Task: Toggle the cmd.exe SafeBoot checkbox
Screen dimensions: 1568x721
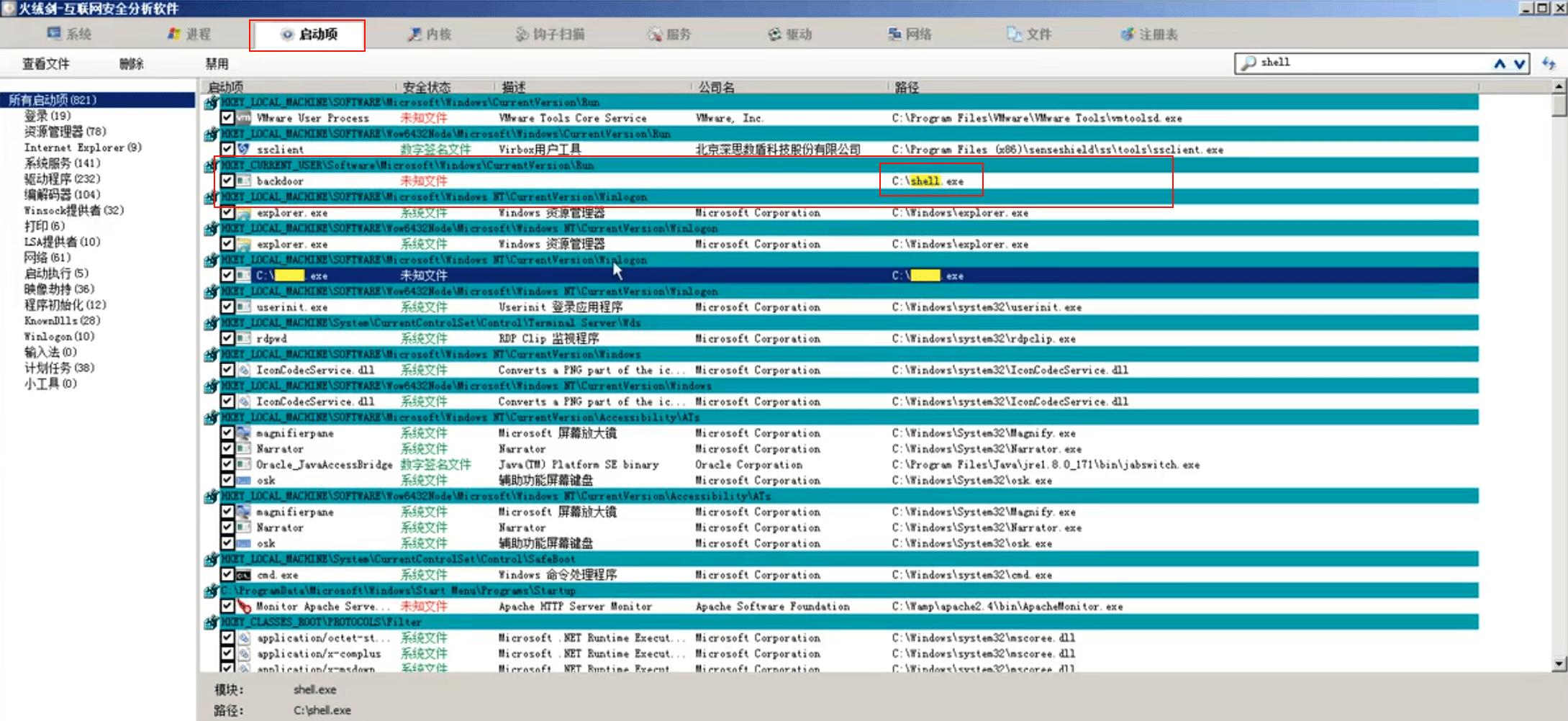Action: click(227, 574)
